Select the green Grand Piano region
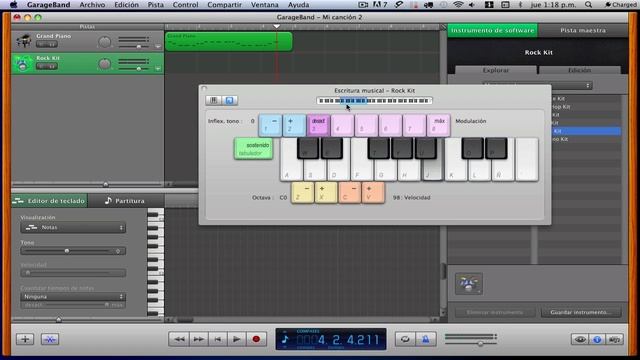The height and width of the screenshot is (360, 640). coord(229,42)
